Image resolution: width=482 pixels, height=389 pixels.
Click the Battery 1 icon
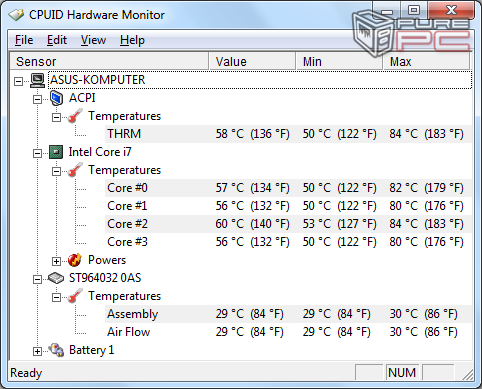[x=56, y=350]
